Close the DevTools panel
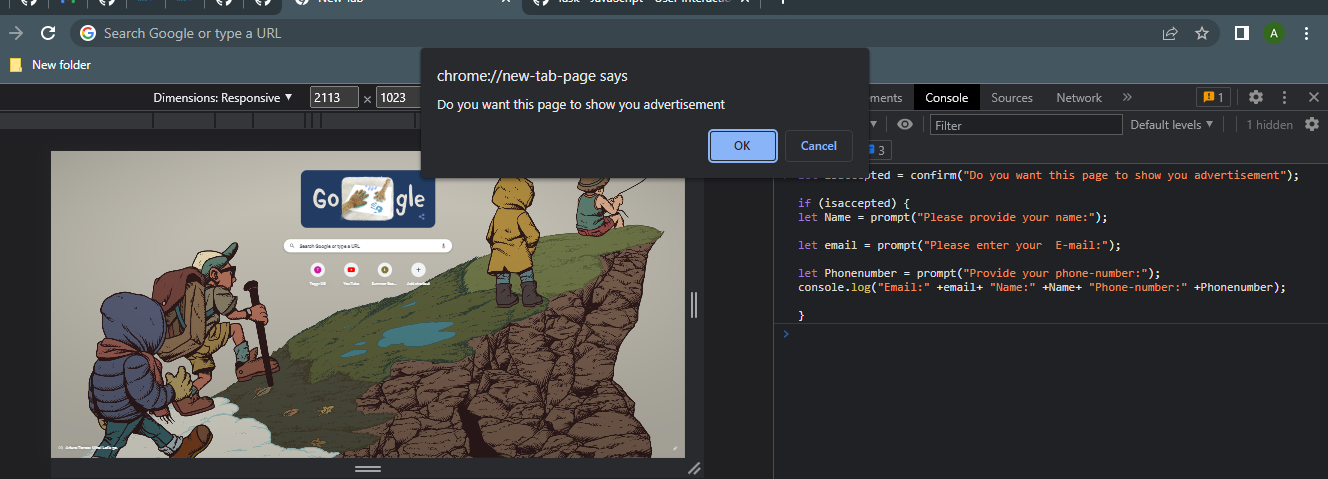Screen dimensions: 1328x479 1314,97
